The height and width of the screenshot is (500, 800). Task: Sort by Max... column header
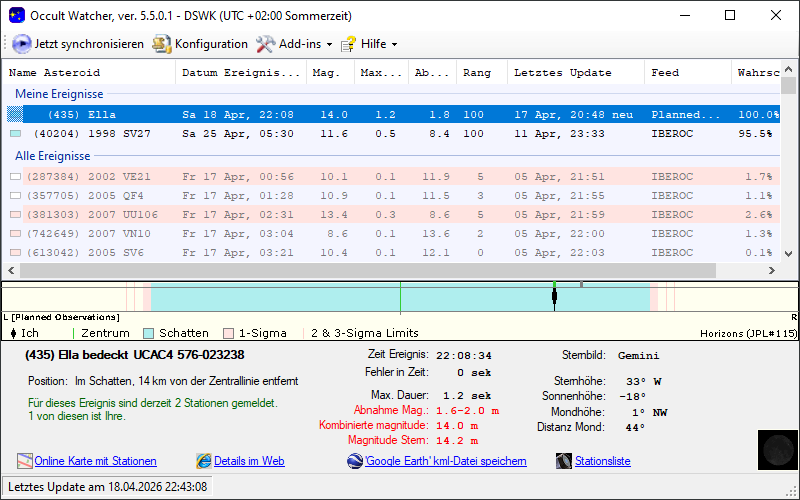click(x=381, y=72)
